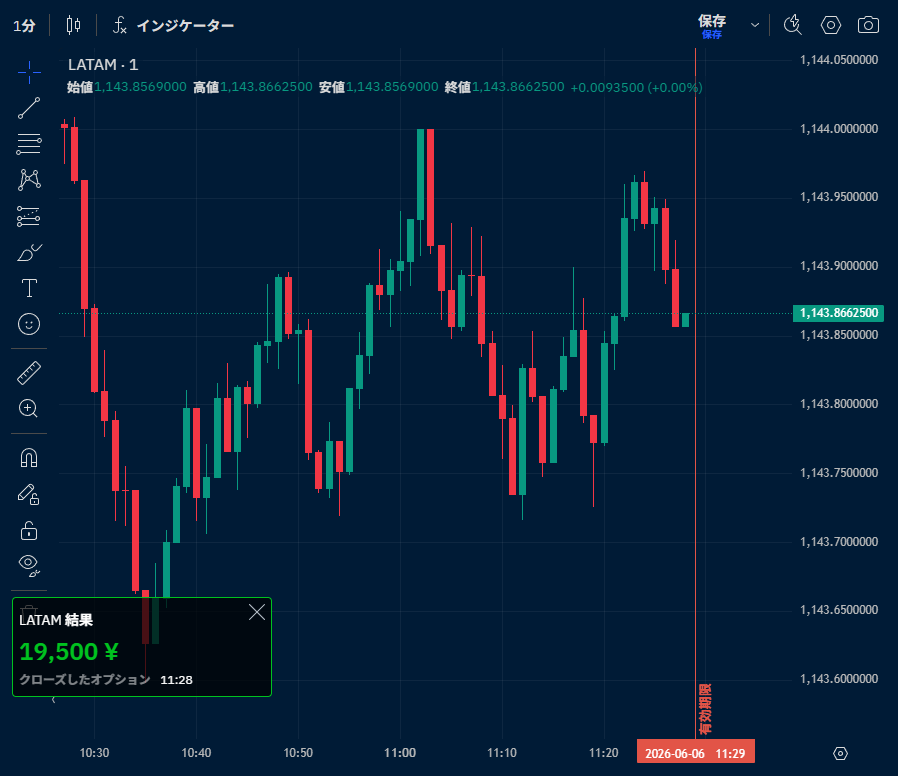Select the crosshair cursor tool

coord(29,72)
